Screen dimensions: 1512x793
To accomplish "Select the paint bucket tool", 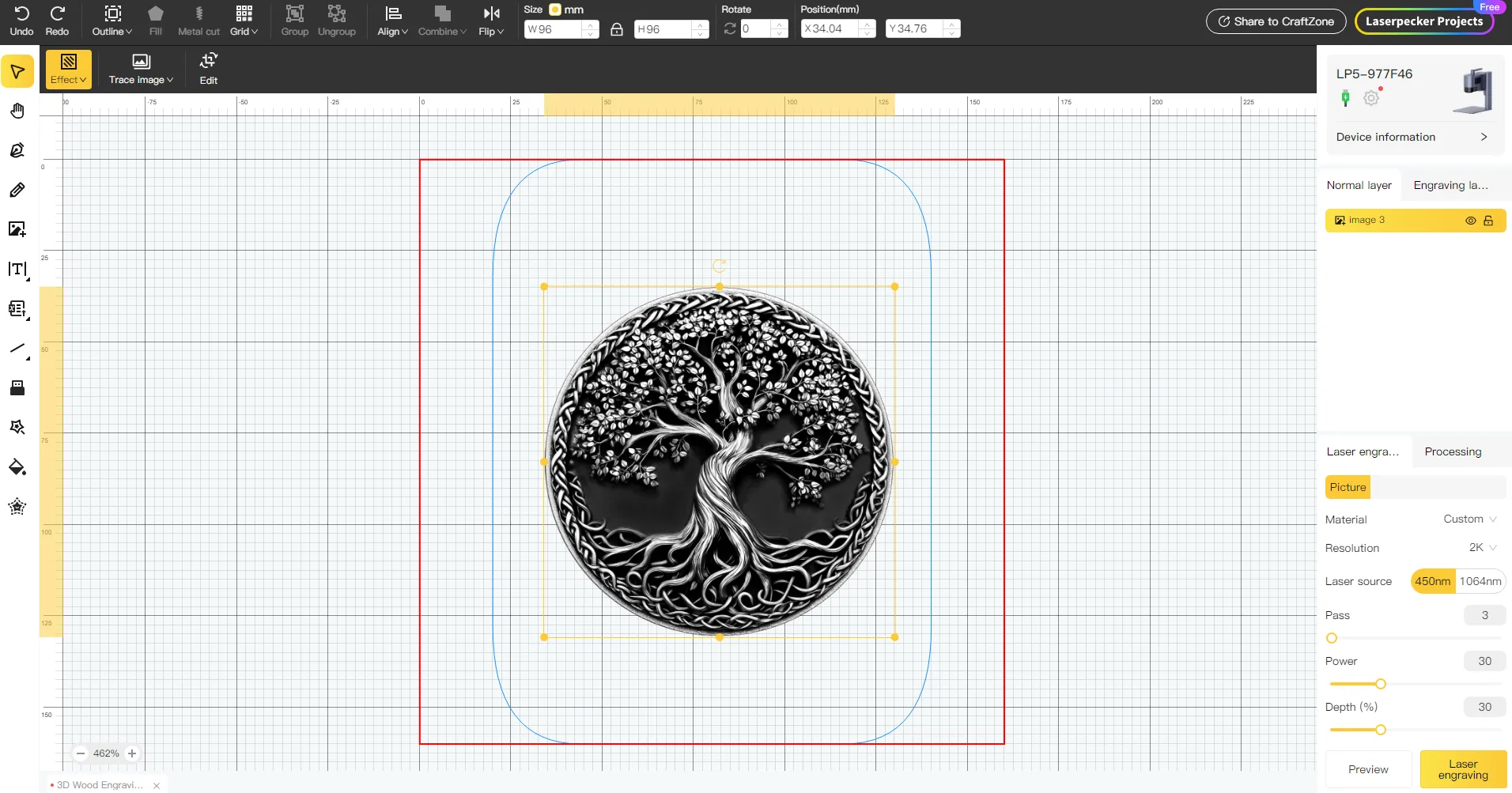I will [17, 467].
